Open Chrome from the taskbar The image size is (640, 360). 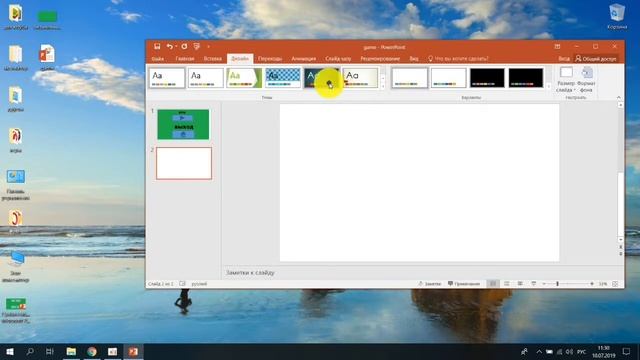click(92, 351)
